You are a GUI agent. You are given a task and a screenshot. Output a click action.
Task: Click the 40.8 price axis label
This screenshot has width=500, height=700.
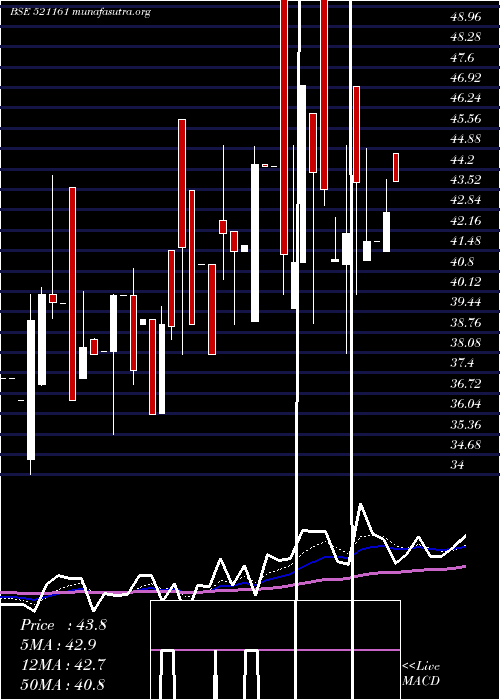462,262
